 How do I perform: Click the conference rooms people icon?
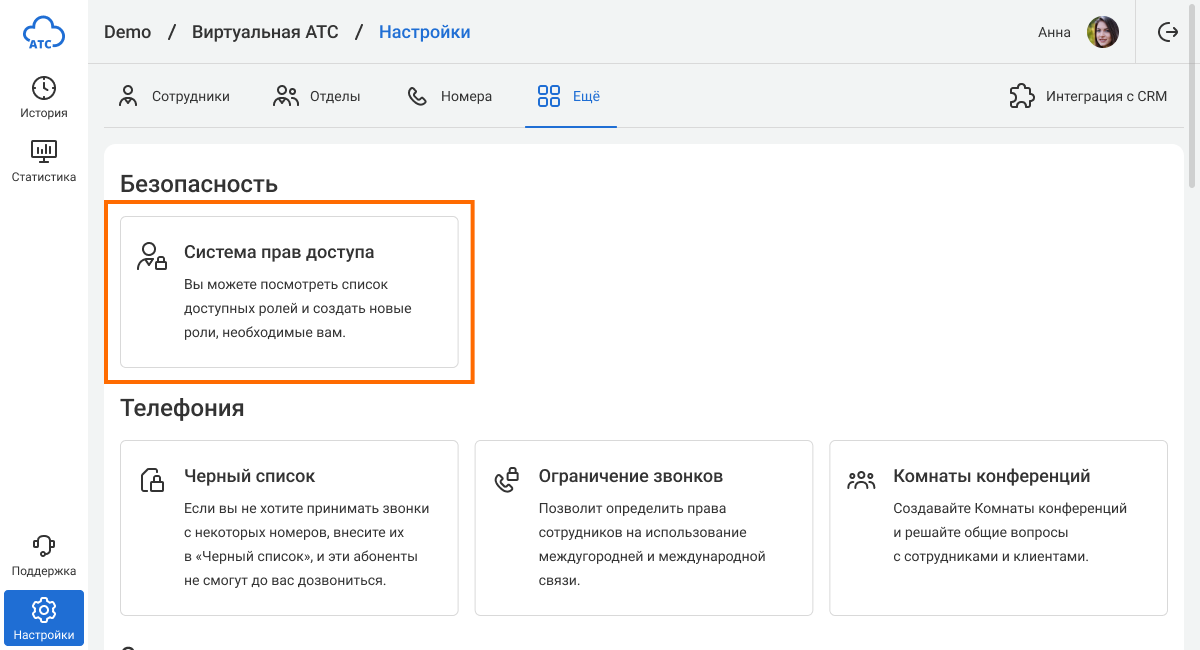pos(861,480)
